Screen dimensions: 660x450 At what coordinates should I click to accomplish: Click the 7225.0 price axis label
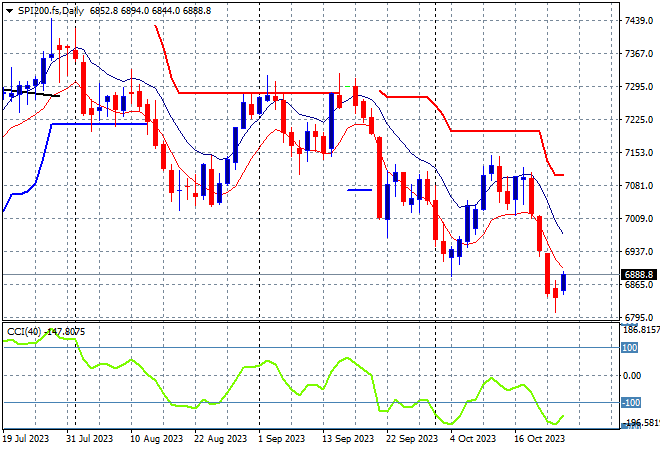click(x=639, y=120)
